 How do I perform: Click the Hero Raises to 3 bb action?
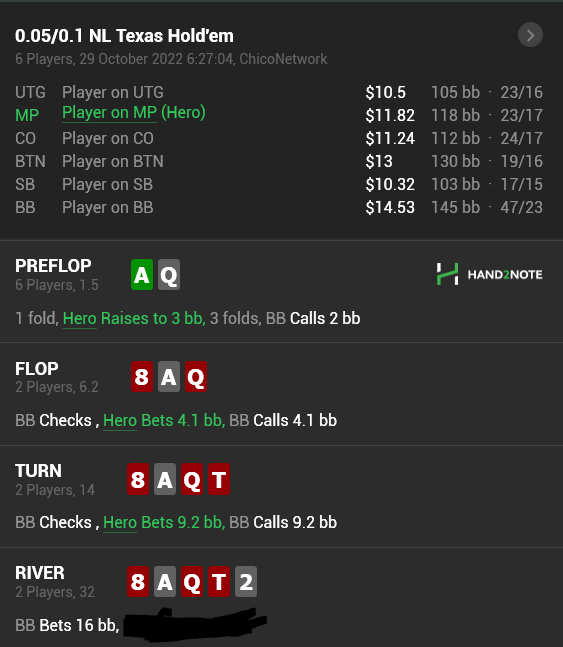[x=134, y=319]
